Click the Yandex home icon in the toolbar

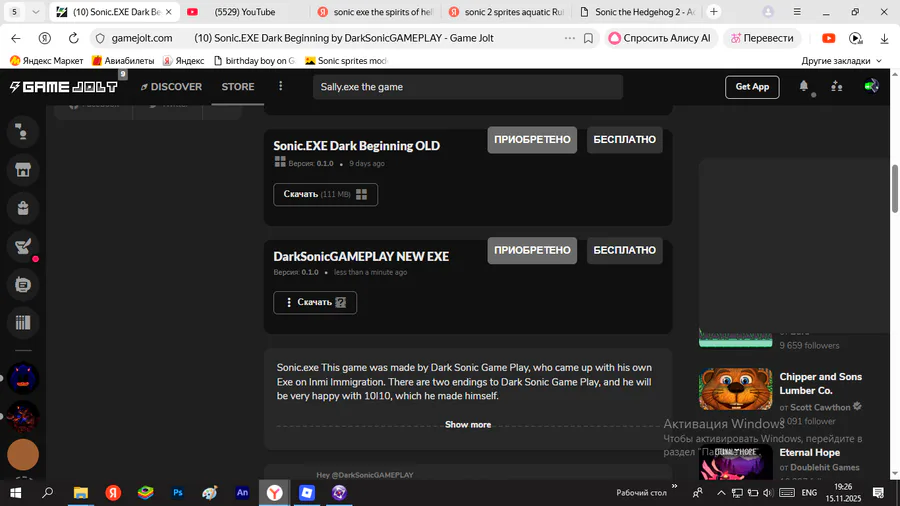(x=45, y=38)
